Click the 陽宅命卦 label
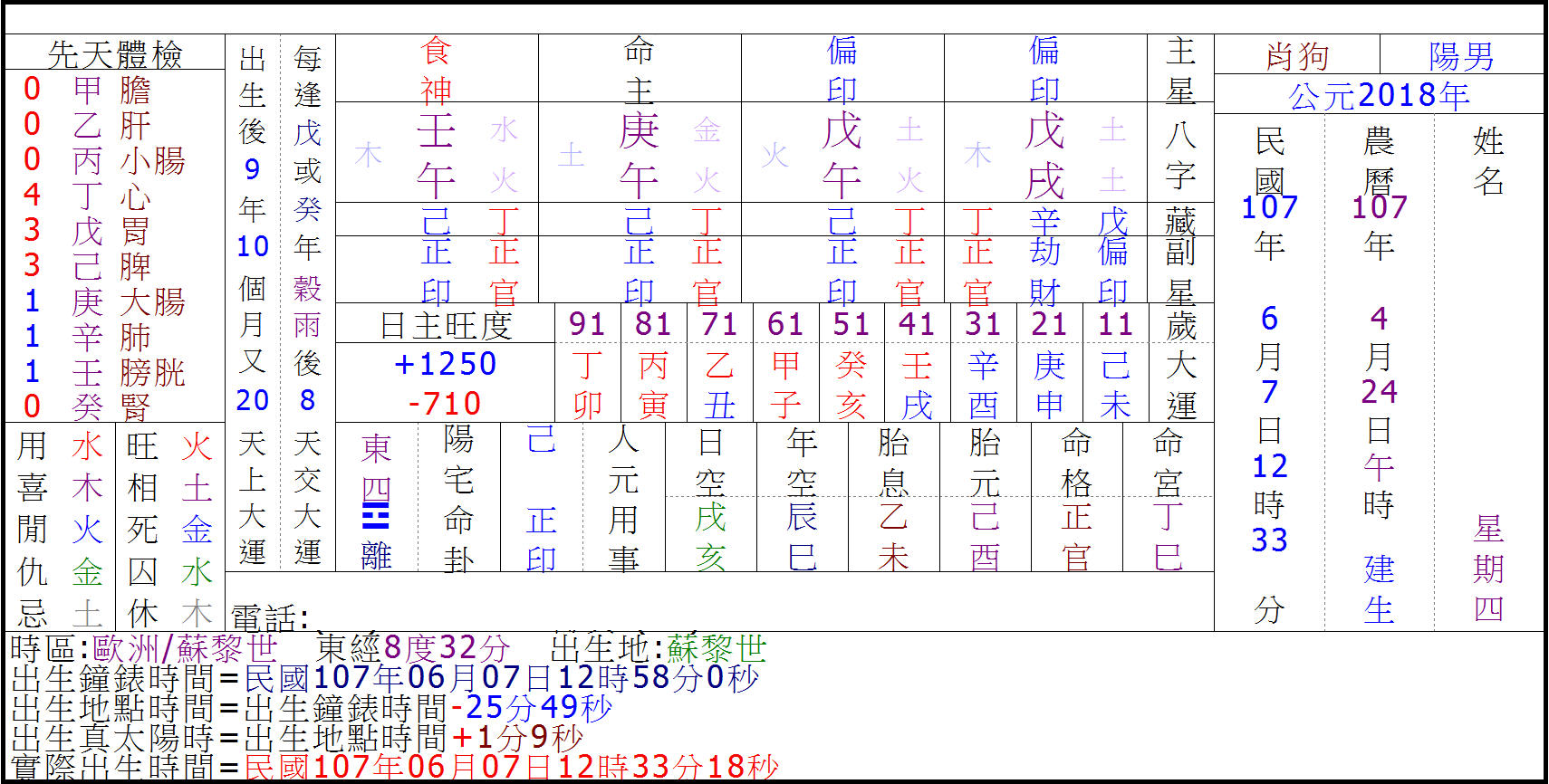 (458, 500)
